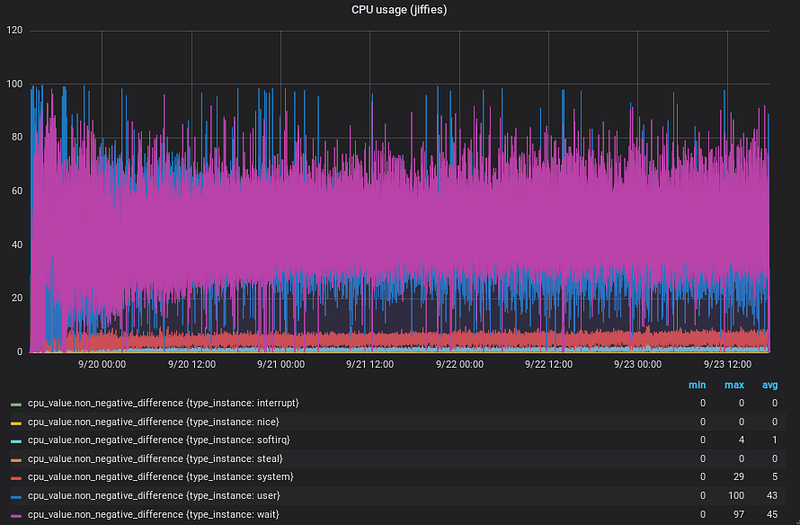The width and height of the screenshot is (800, 525).
Task: Click the max value 100 for user
Action: (736, 495)
